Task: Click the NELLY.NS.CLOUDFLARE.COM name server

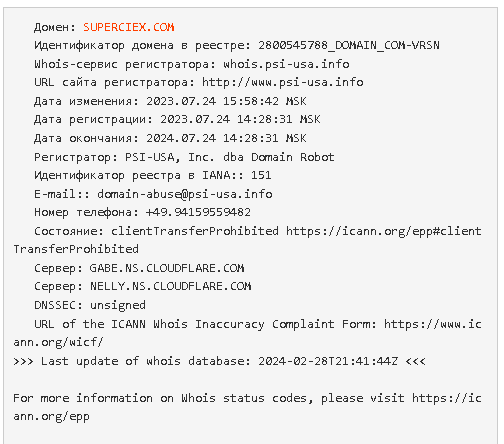Action: [171, 286]
